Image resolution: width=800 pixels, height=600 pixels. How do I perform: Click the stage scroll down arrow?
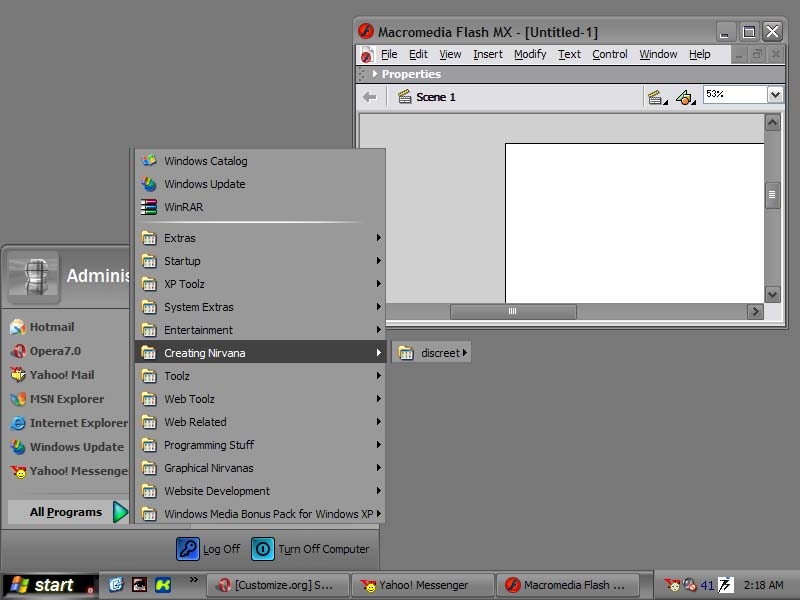772,294
